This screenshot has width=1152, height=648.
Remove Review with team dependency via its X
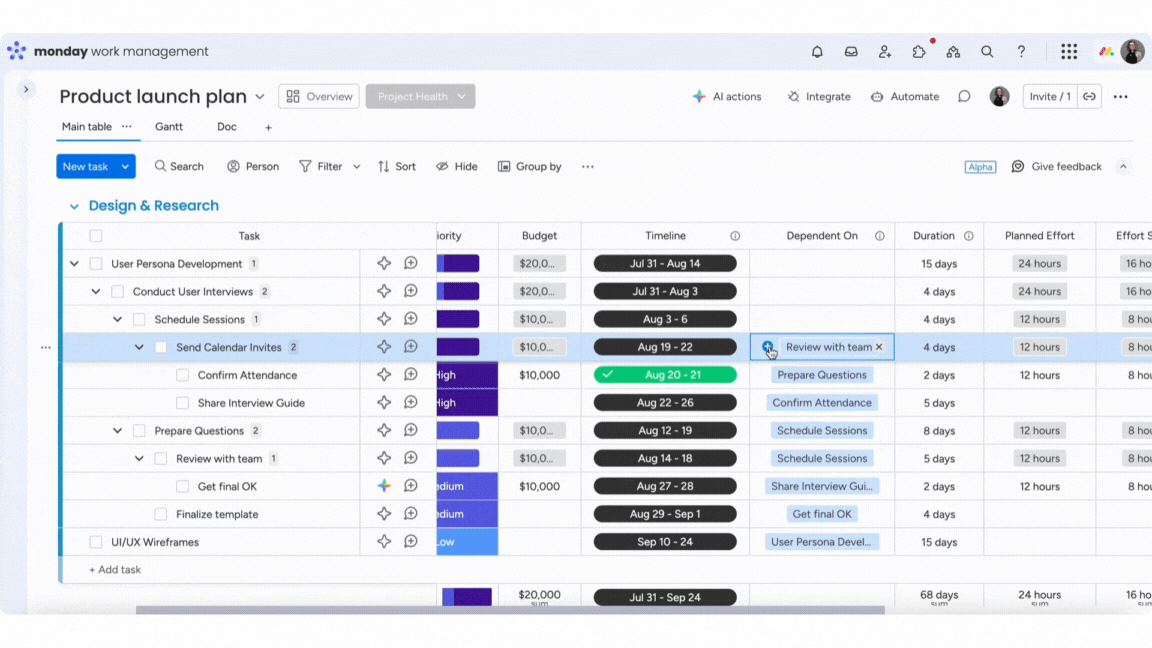pos(879,347)
